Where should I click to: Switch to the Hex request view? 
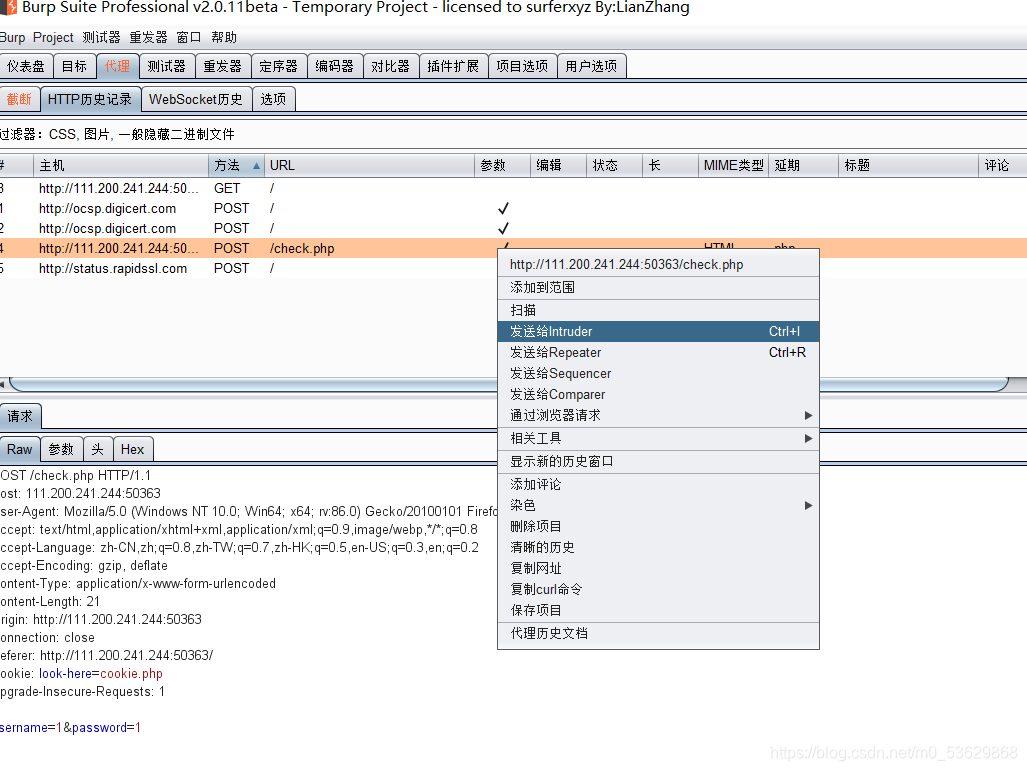click(x=133, y=449)
